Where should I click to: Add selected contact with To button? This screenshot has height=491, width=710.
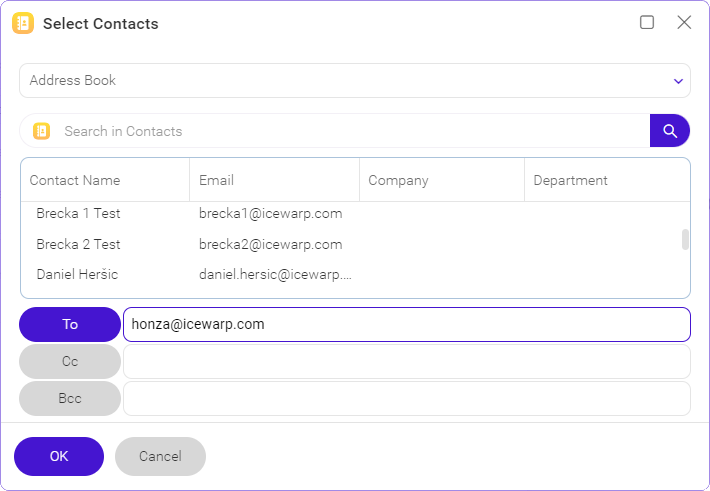70,324
